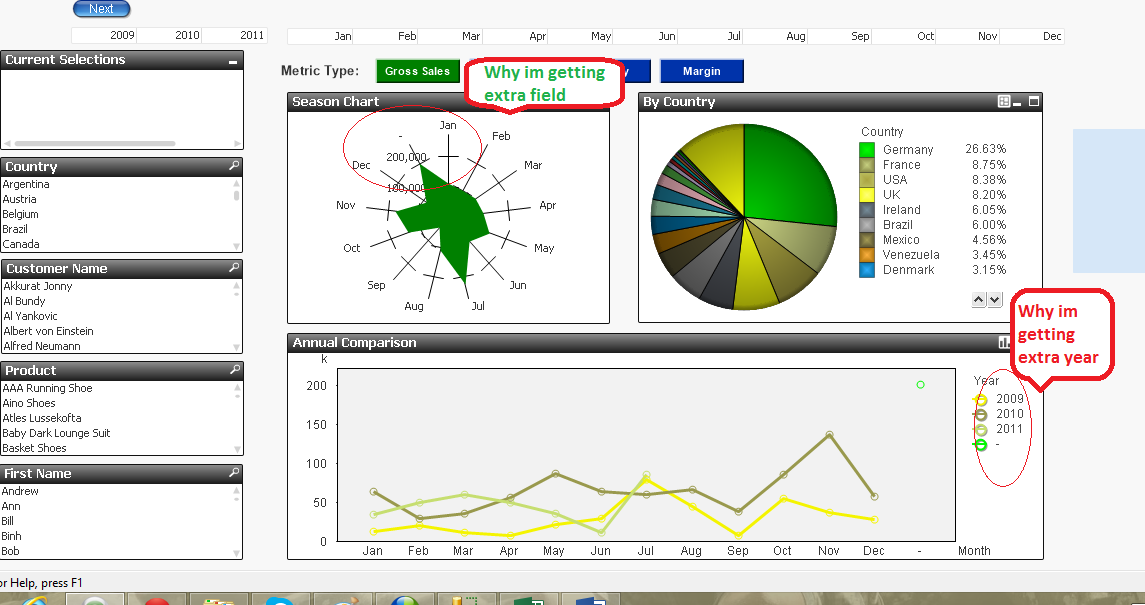Screen dimensions: 1145x605
Task: Click Mexico label in pie legend
Action: click(901, 240)
